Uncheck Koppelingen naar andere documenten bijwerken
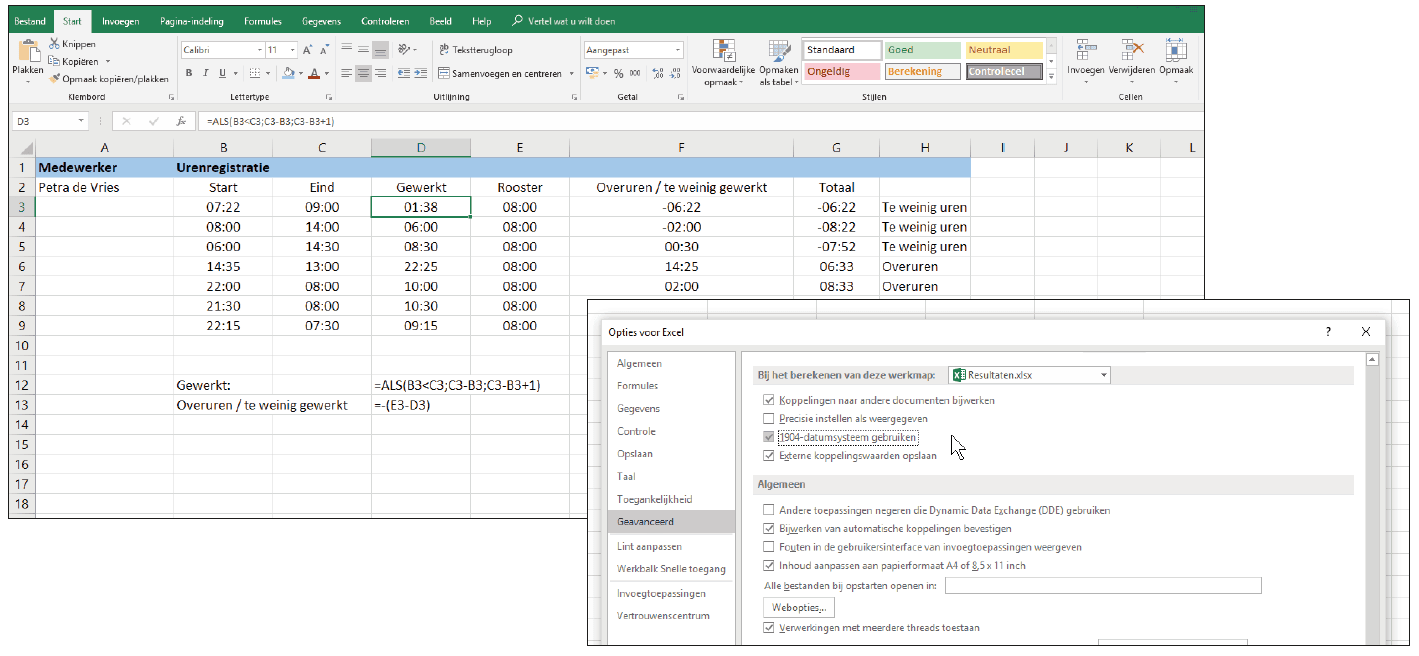This screenshot has height=656, width=1419. (769, 399)
